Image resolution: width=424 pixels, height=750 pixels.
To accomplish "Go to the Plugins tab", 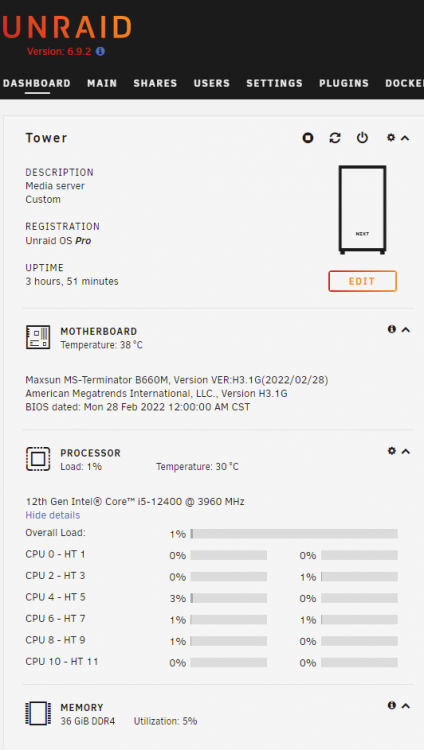I will (x=344, y=83).
